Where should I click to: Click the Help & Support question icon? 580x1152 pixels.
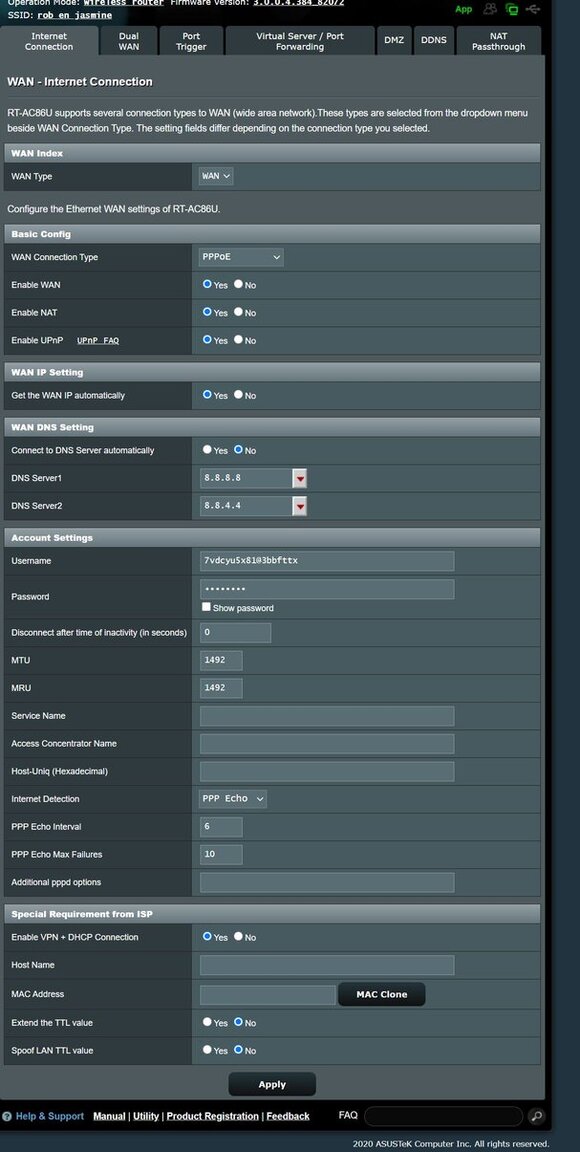[x=7, y=1117]
